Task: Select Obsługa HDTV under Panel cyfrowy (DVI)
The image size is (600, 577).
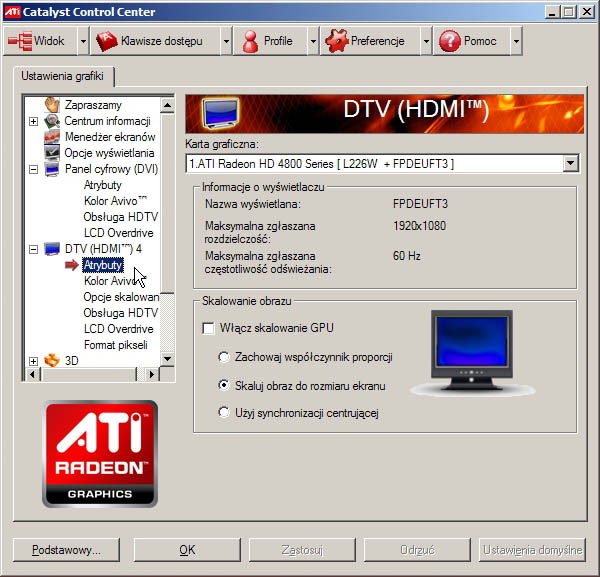Action: click(x=121, y=217)
